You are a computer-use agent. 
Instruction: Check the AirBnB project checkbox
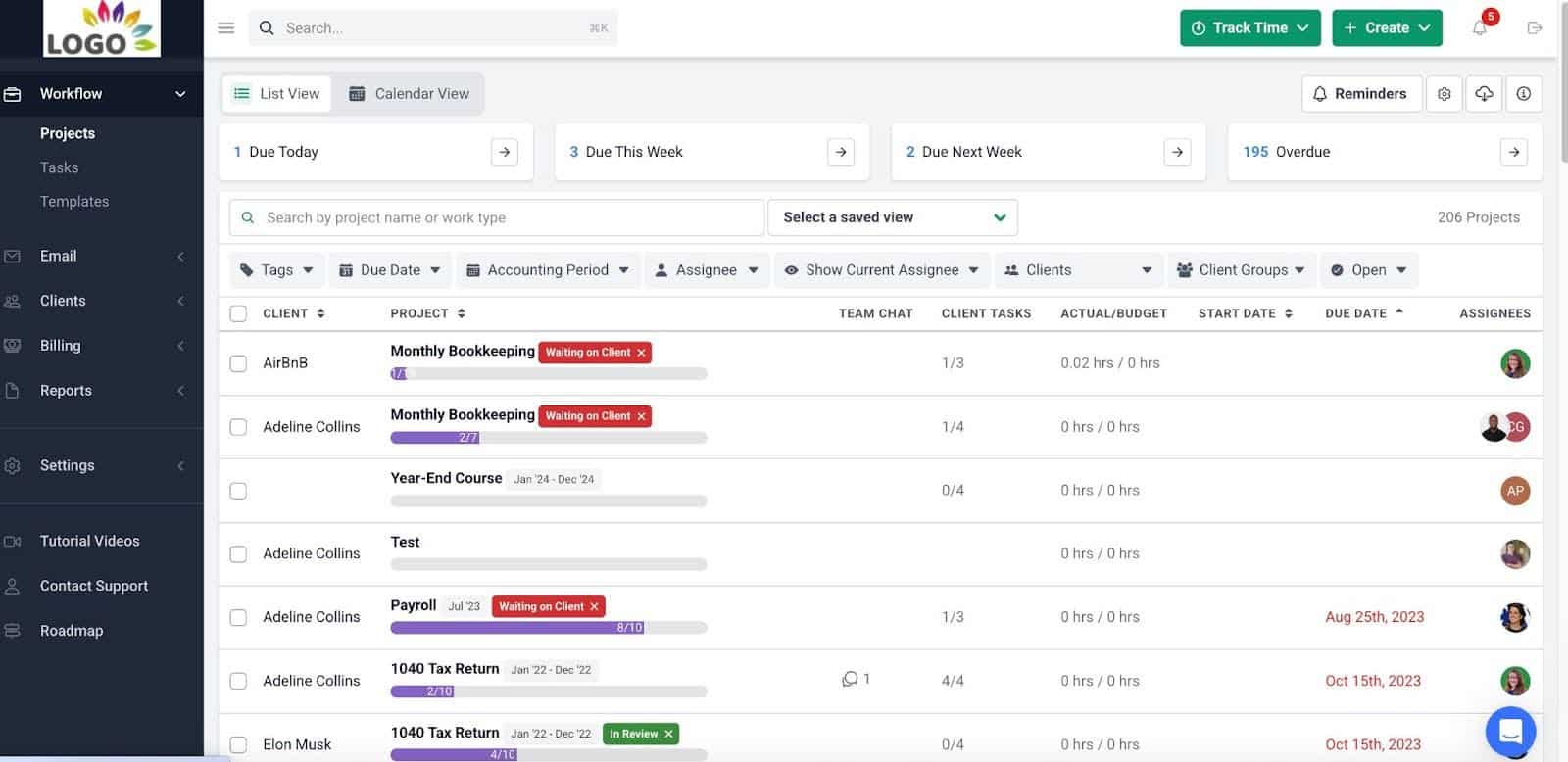238,363
